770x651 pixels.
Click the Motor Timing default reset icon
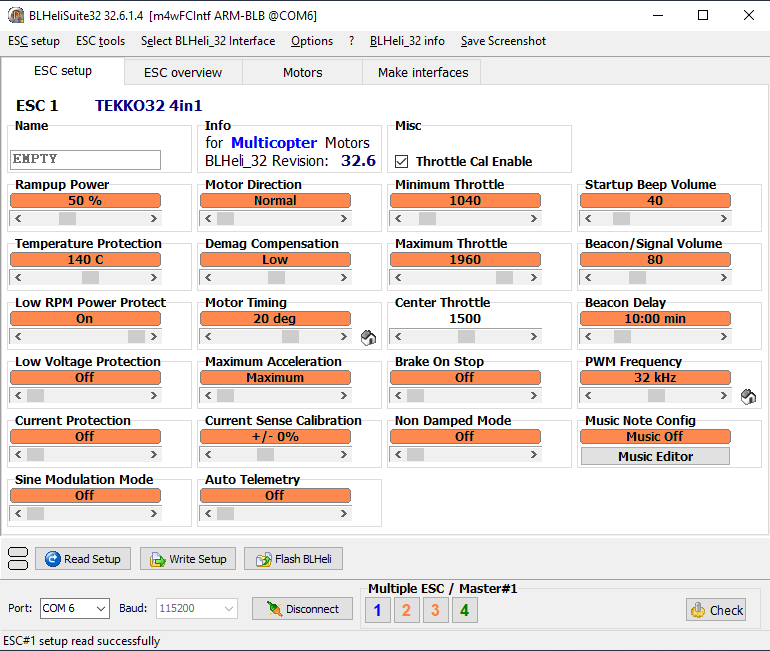pyautogui.click(x=368, y=337)
